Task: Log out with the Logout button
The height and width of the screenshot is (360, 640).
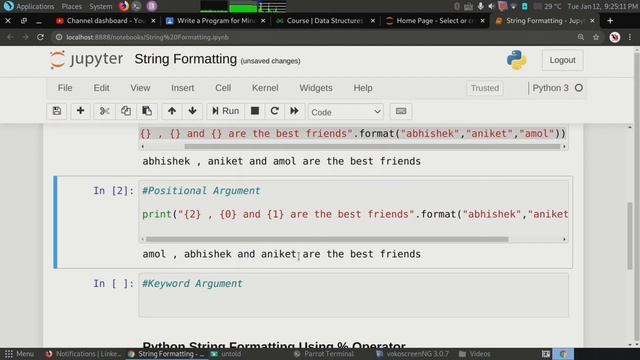Action: (x=562, y=60)
